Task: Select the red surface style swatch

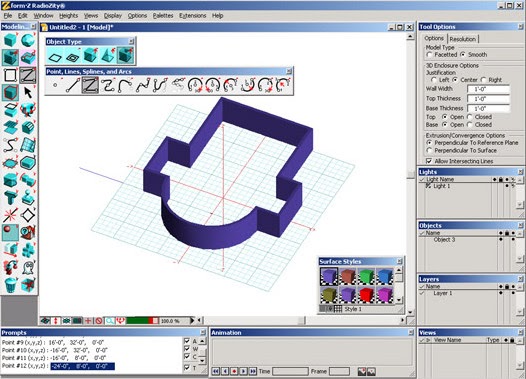Action: tap(366, 295)
